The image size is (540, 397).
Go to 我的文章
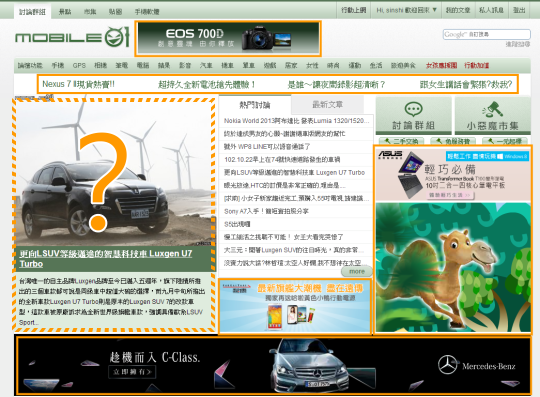click(x=458, y=10)
